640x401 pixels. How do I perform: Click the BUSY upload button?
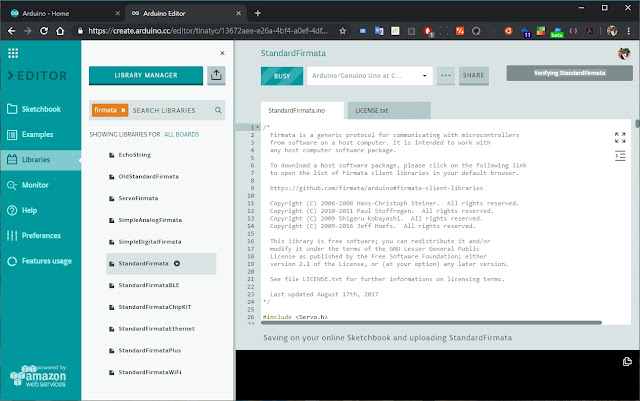coord(282,76)
